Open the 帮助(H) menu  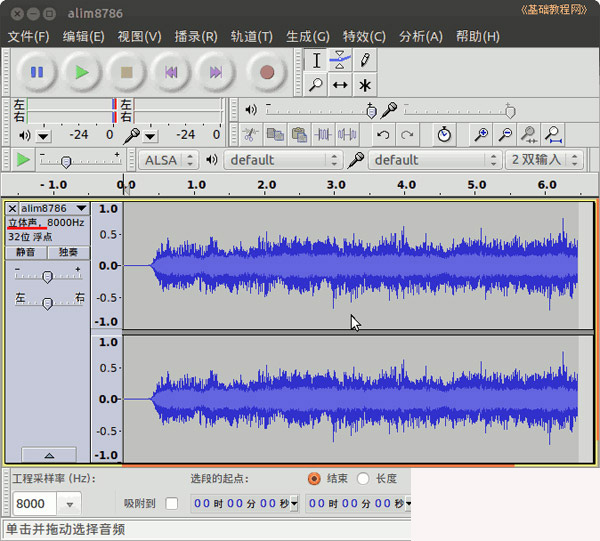pos(478,37)
